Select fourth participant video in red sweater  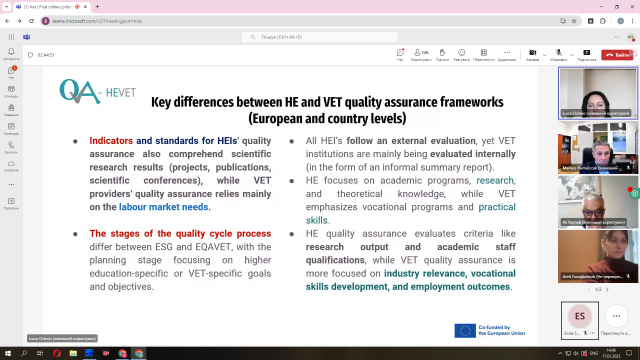[598, 256]
